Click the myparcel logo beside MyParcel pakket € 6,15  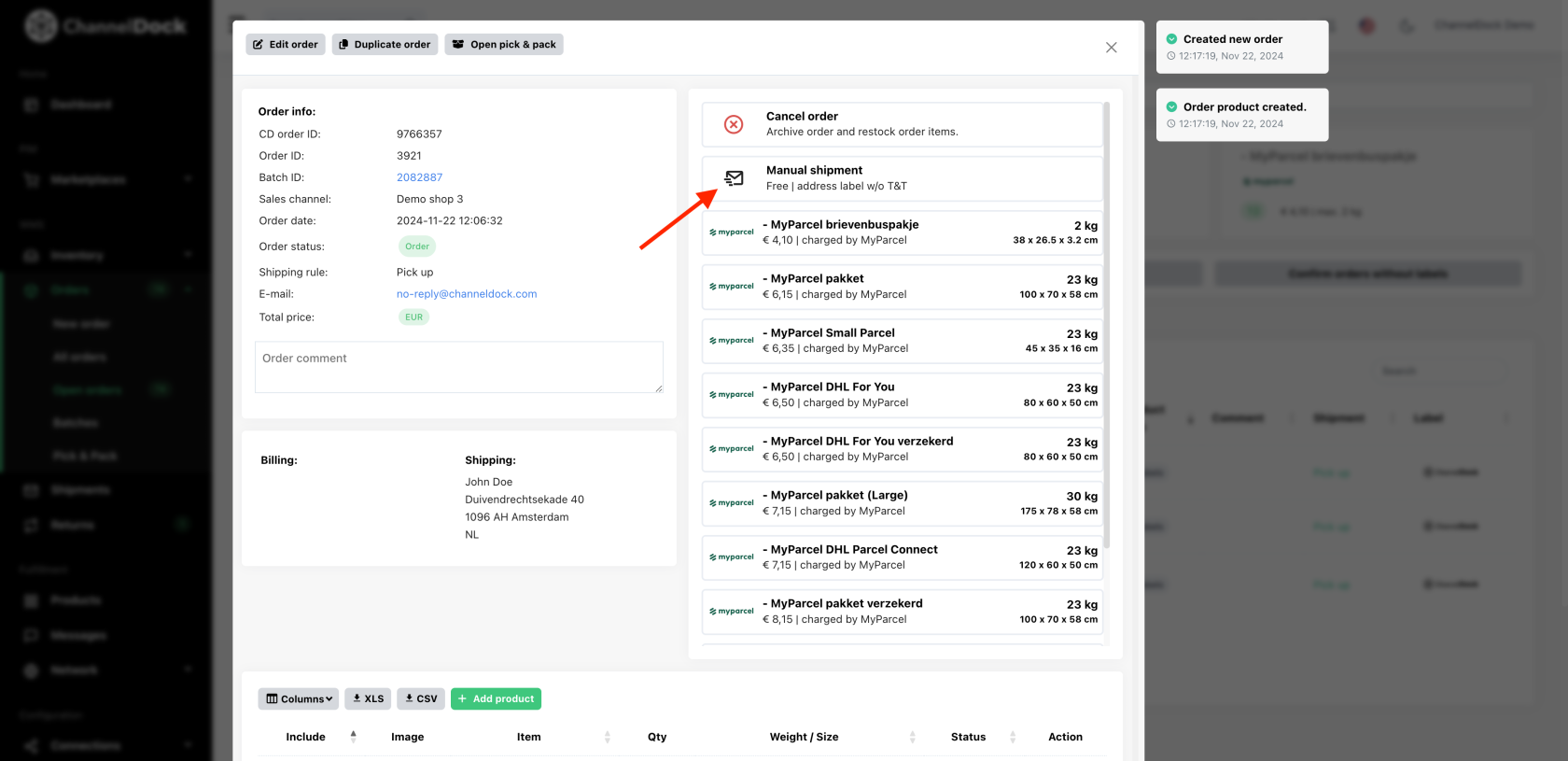pos(732,287)
